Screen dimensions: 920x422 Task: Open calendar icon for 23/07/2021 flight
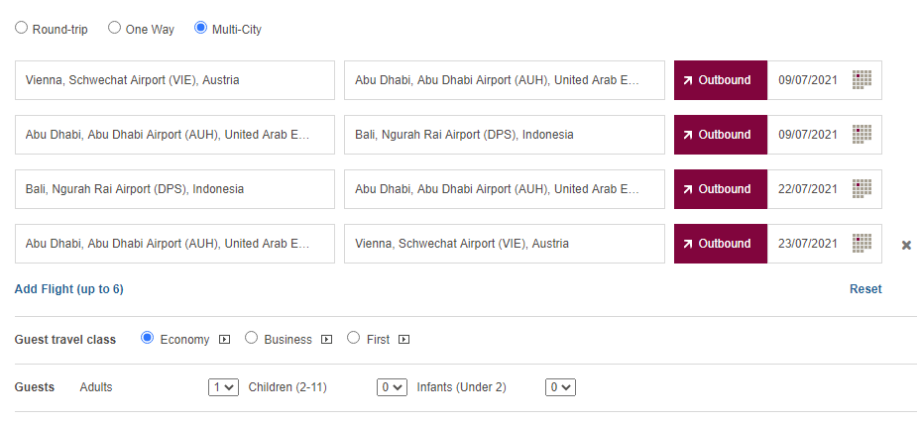pyautogui.click(x=862, y=243)
